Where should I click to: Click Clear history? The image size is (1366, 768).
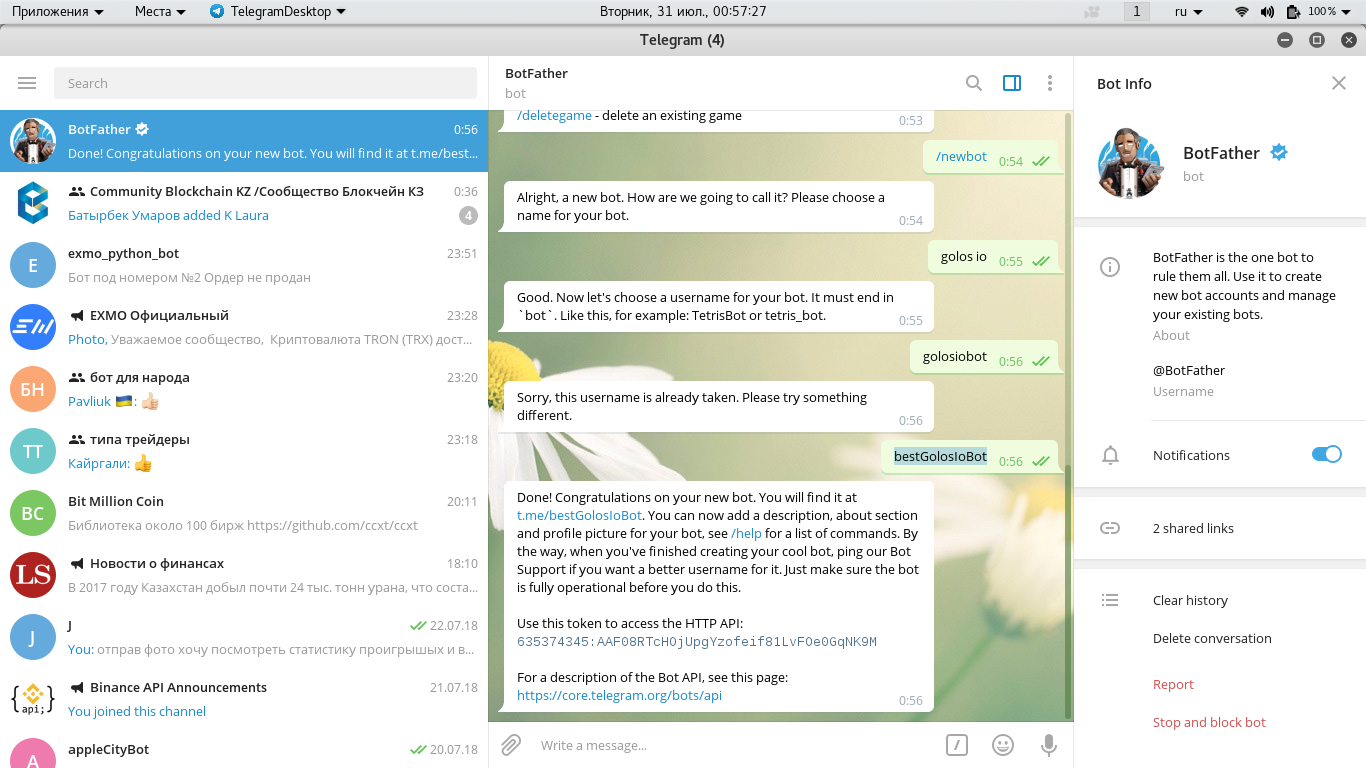1190,600
